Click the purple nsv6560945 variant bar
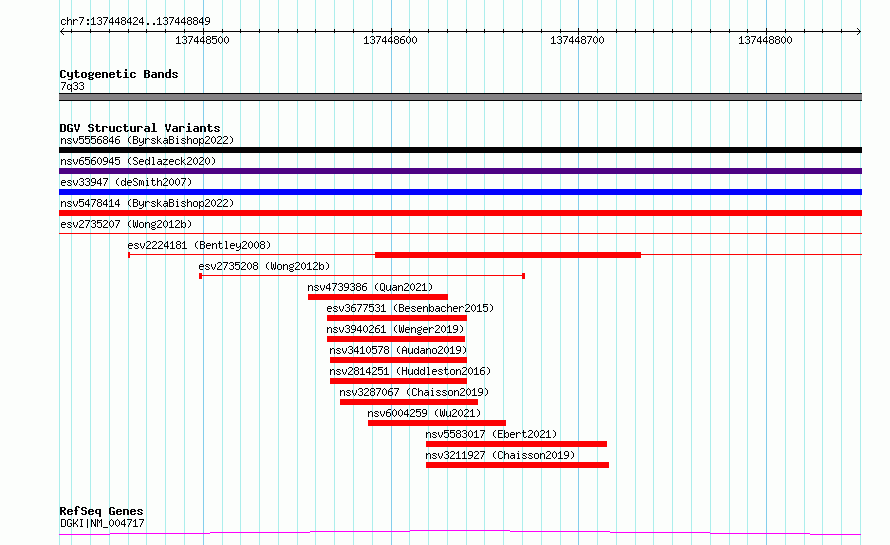Viewport: 890px width, 545px height. click(460, 171)
